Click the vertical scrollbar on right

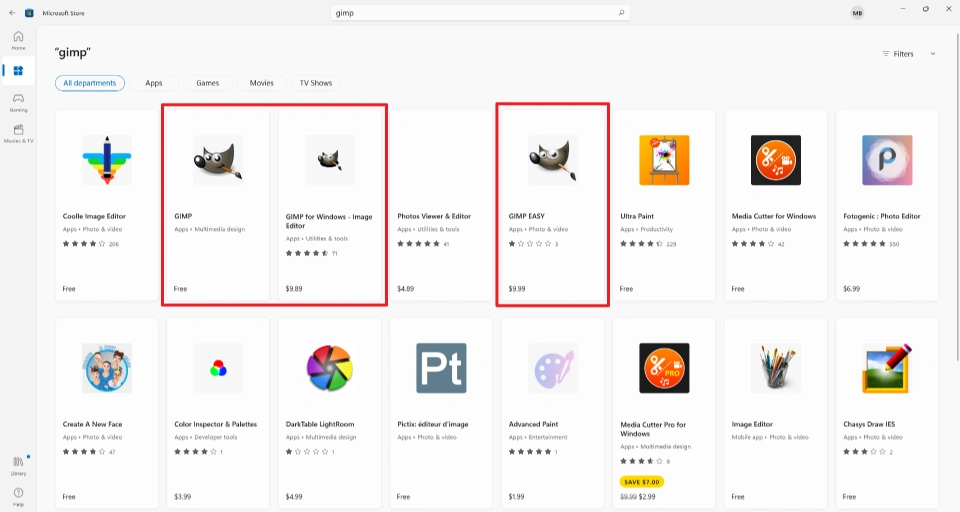point(955,200)
